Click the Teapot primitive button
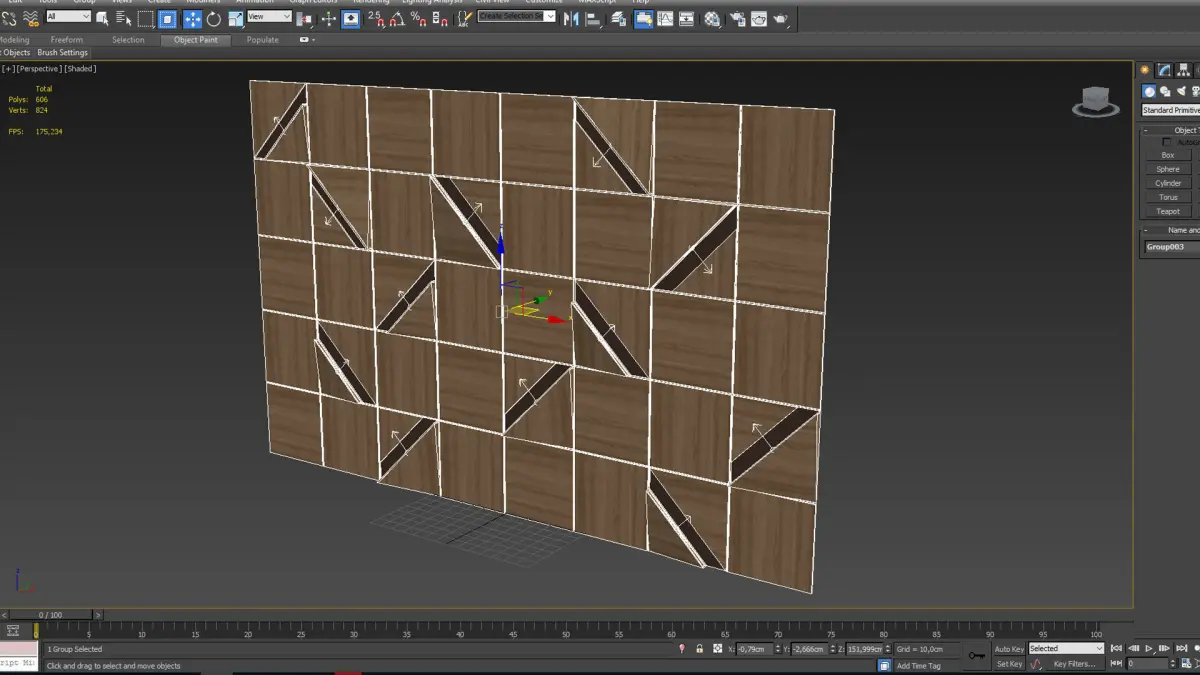 (1168, 211)
